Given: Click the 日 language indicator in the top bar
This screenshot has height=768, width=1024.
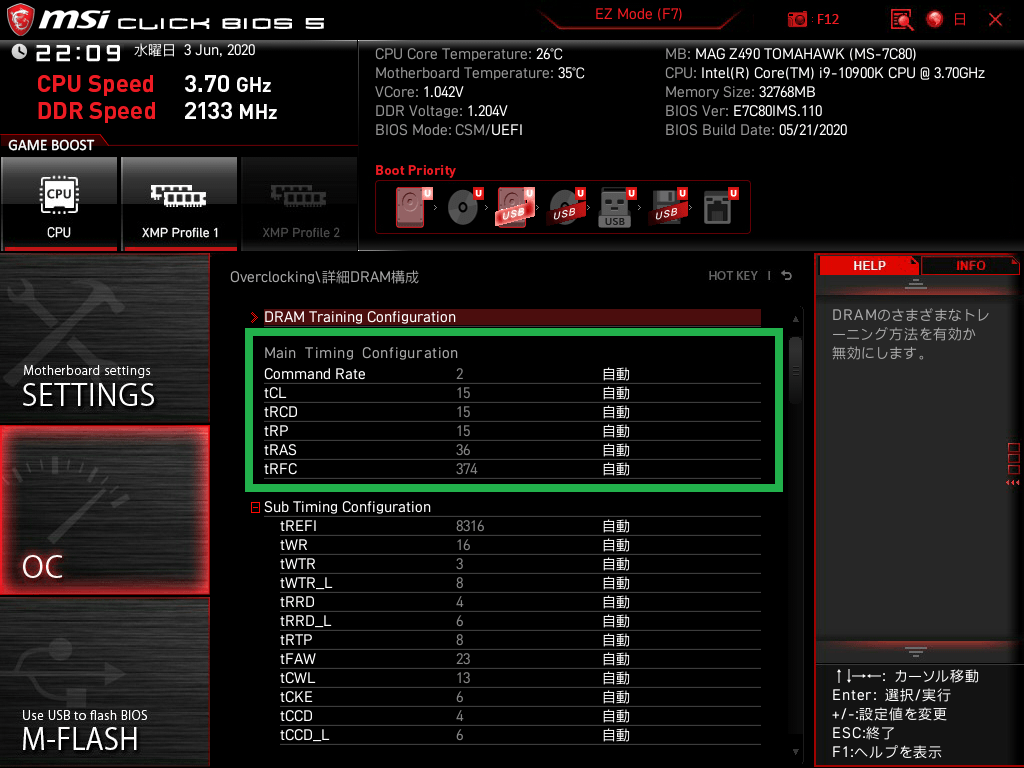Looking at the screenshot, I should click(960, 20).
